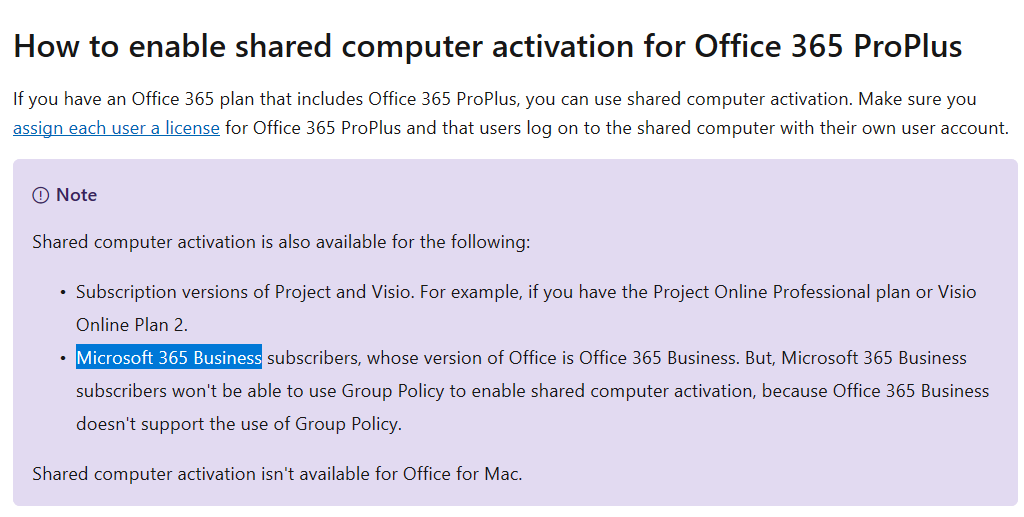This screenshot has width=1024, height=517.
Task: Click the 'Note' label text
Action: pos(76,195)
